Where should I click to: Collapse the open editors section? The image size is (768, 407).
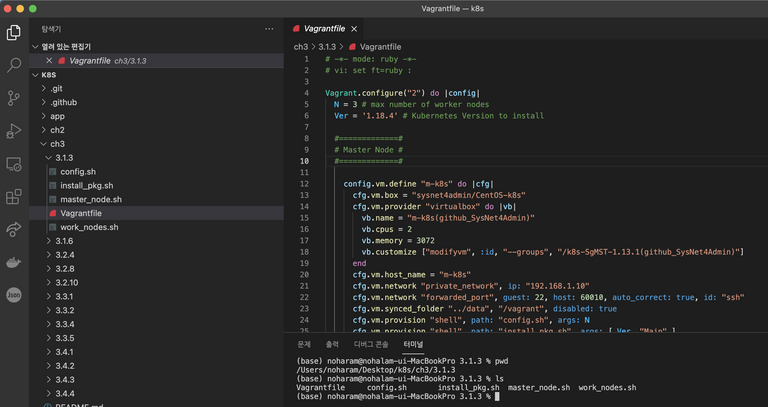pyautogui.click(x=35, y=47)
